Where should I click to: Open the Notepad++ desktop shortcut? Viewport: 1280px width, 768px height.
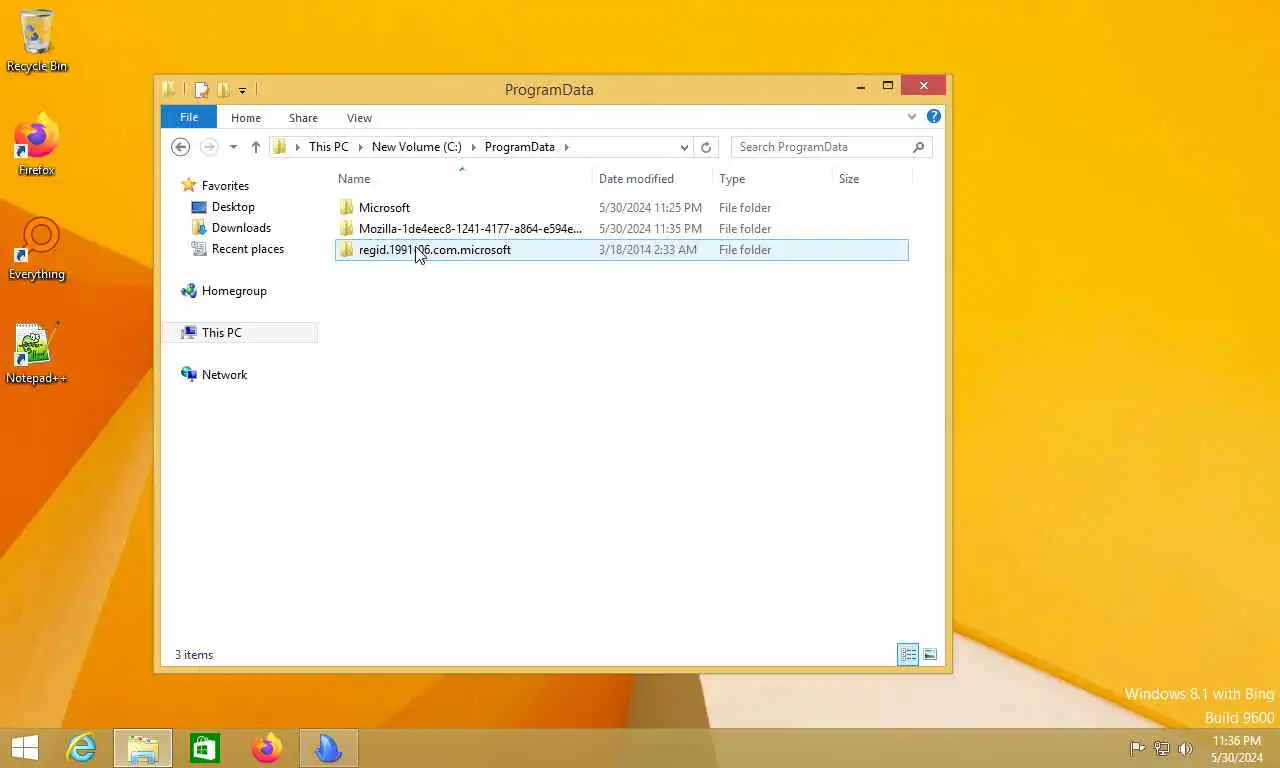coord(37,353)
